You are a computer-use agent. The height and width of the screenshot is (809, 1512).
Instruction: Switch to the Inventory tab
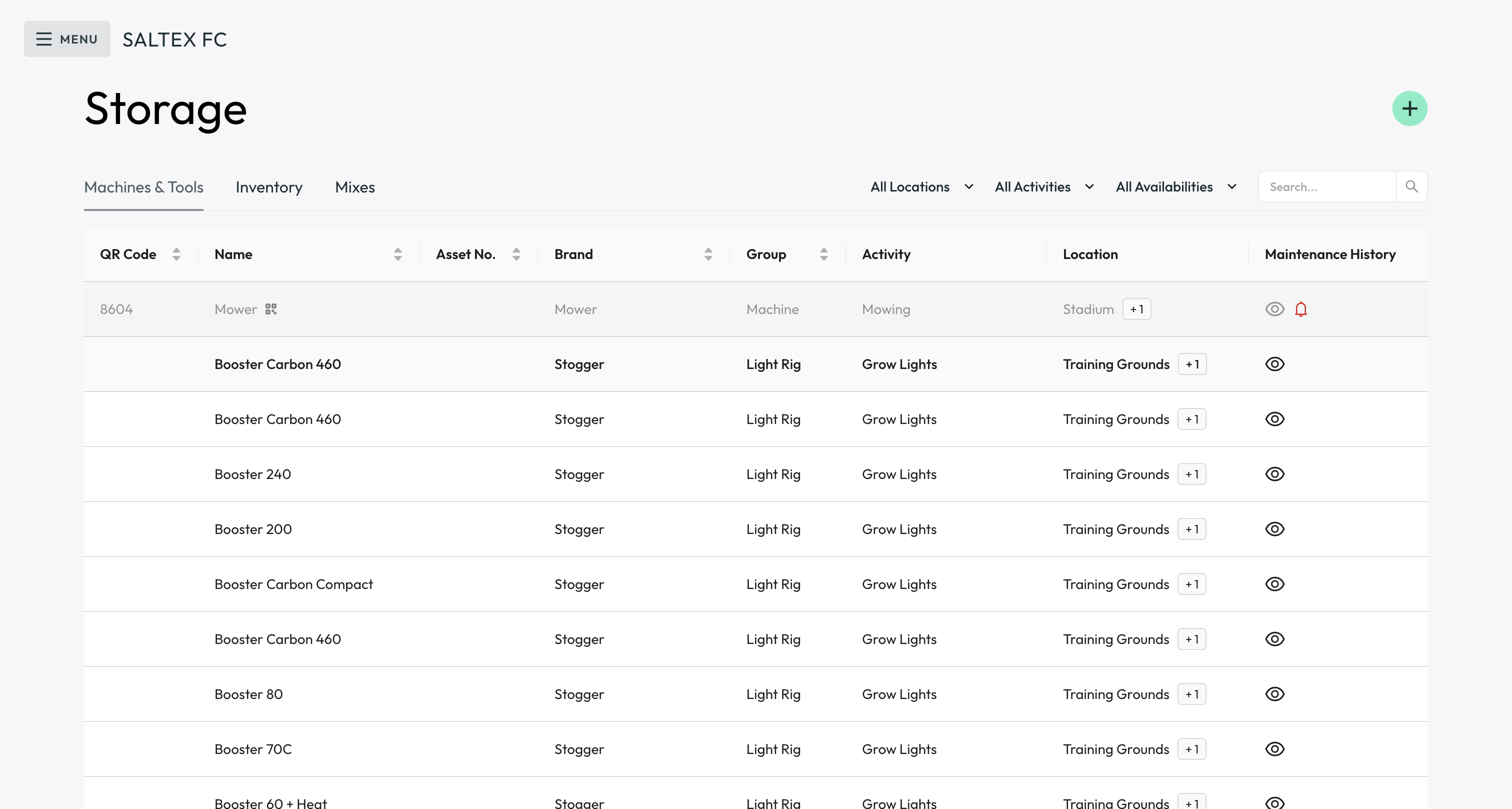pyautogui.click(x=269, y=187)
